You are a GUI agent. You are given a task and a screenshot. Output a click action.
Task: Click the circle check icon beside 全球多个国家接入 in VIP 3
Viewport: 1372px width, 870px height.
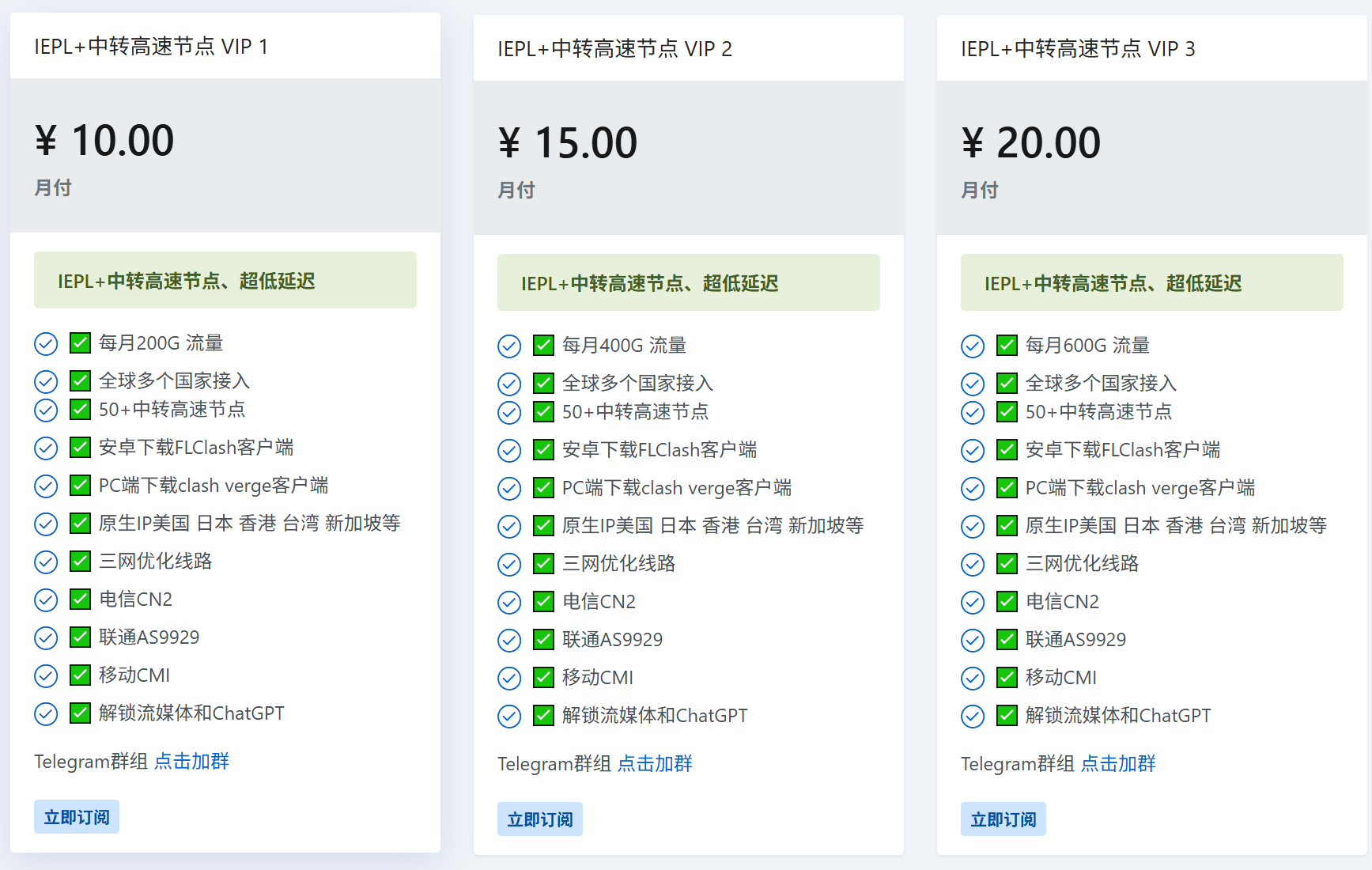[973, 384]
